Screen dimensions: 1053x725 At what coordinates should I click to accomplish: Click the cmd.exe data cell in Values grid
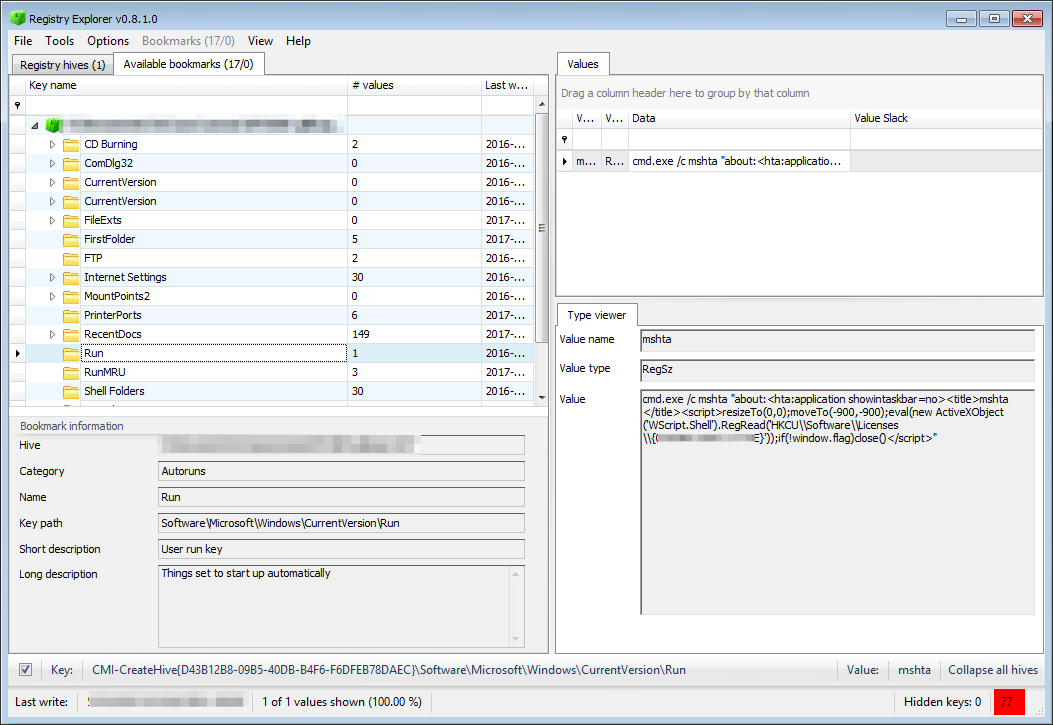click(x=739, y=161)
